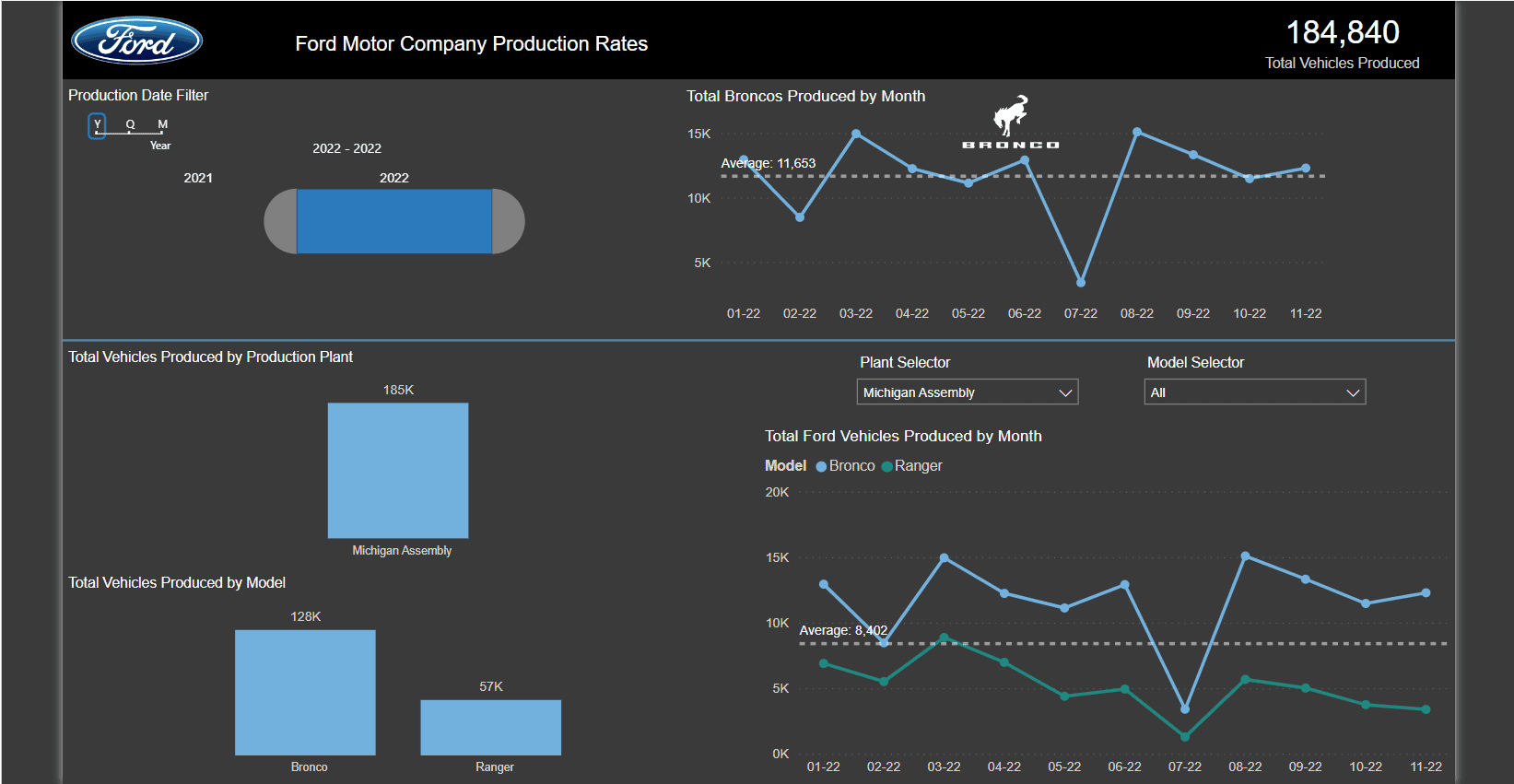Open the Plant Selector dropdown
The height and width of the screenshot is (784, 1514).
click(x=968, y=392)
